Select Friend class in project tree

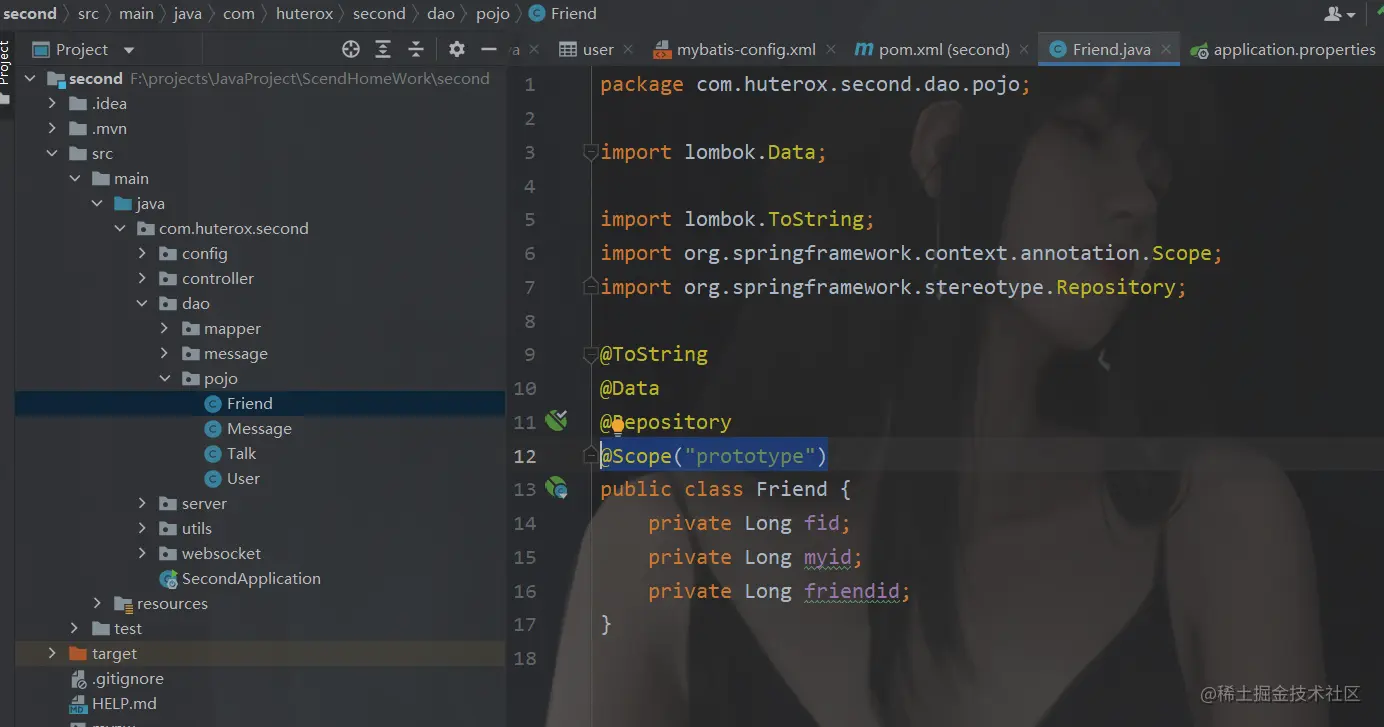click(x=260, y=404)
